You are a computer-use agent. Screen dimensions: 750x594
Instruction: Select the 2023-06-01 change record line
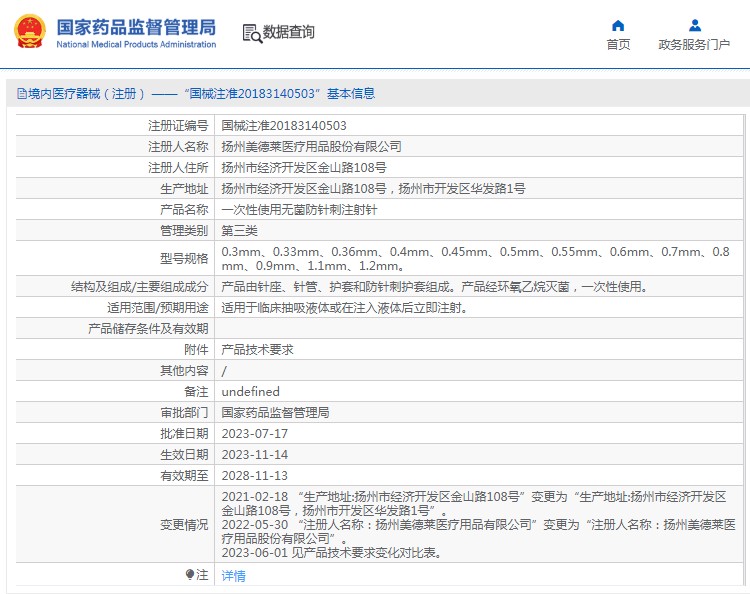[x=331, y=553]
